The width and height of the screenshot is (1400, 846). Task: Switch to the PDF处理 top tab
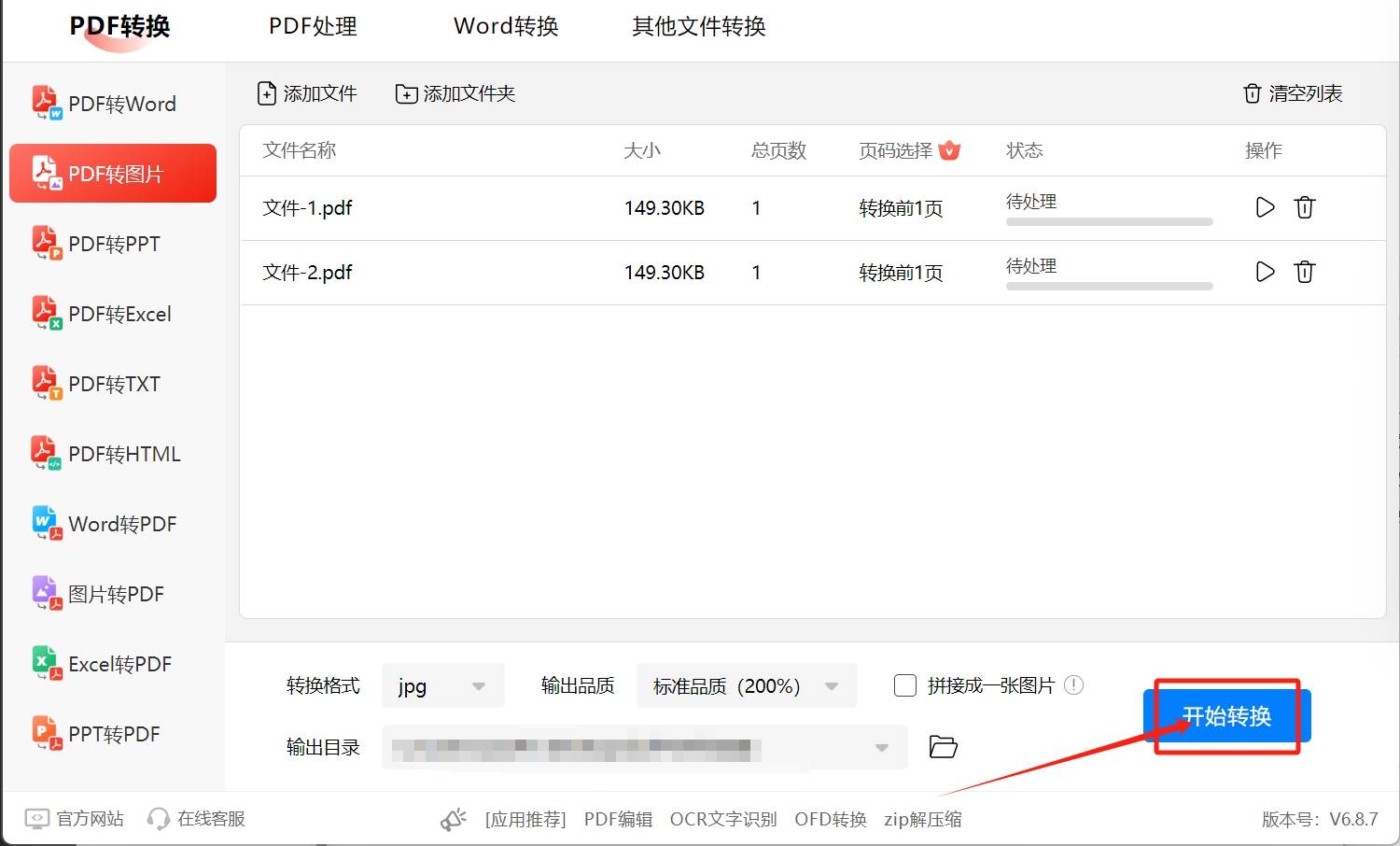click(313, 26)
